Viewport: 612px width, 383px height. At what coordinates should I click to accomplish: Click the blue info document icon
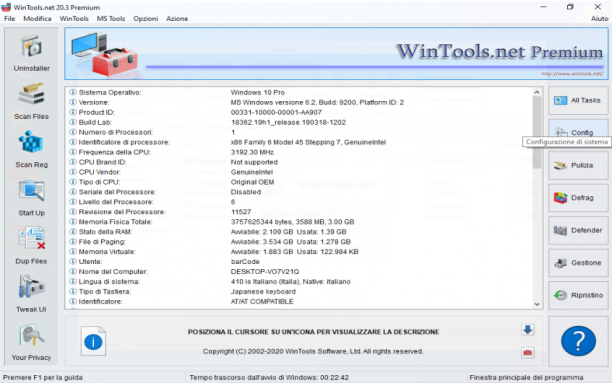(x=93, y=341)
